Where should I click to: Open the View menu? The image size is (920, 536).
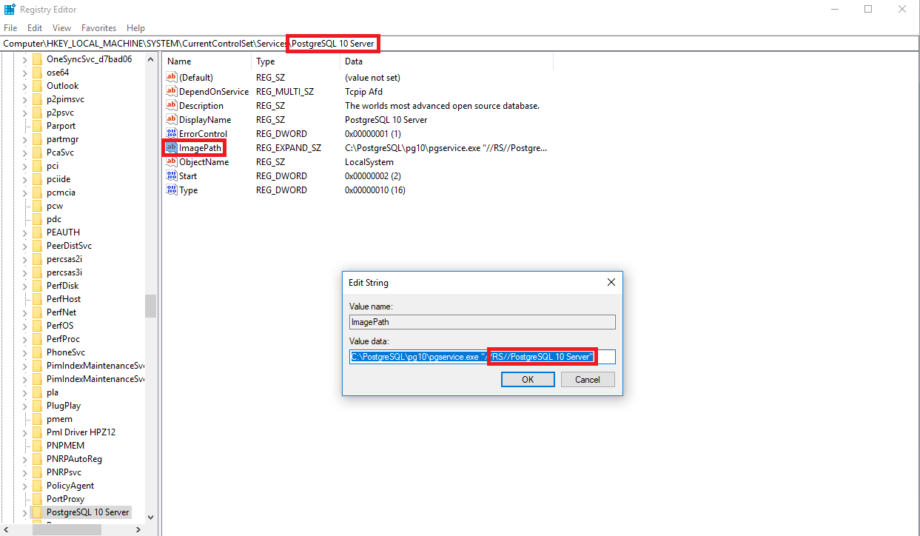coord(62,28)
